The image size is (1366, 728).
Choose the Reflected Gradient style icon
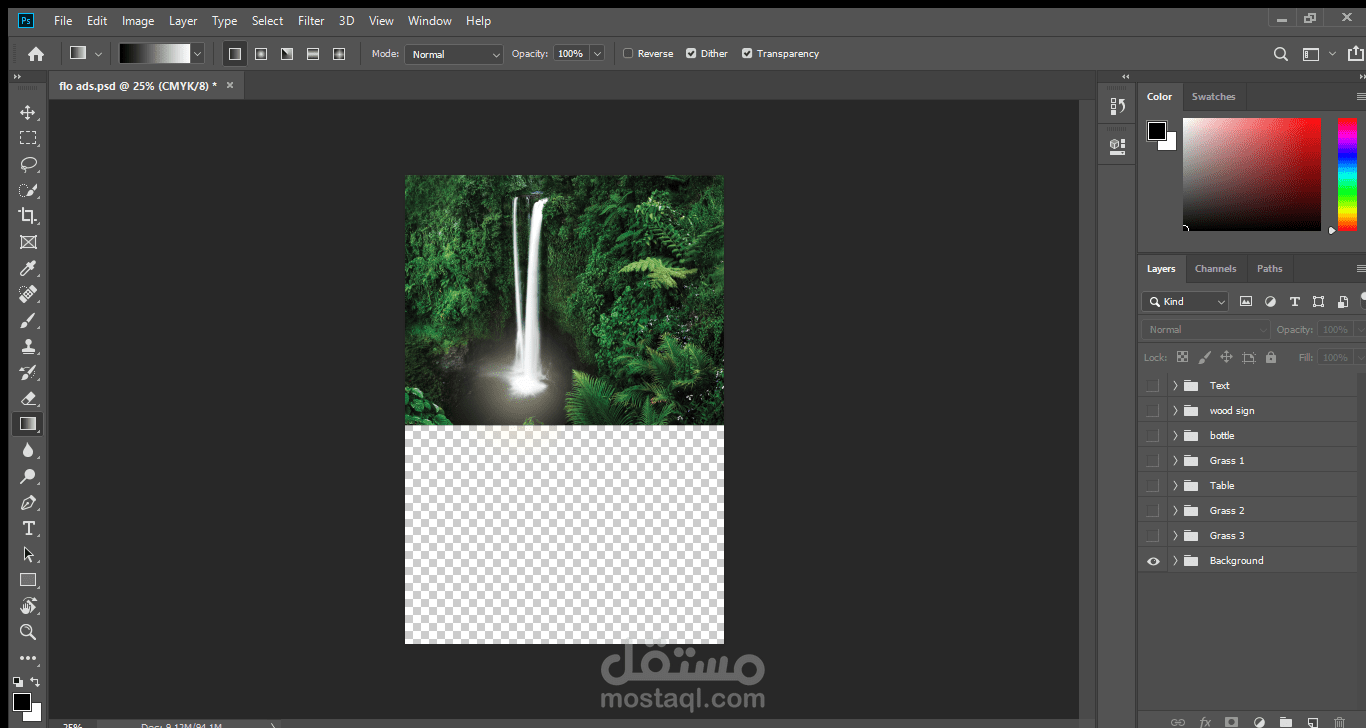click(x=313, y=54)
